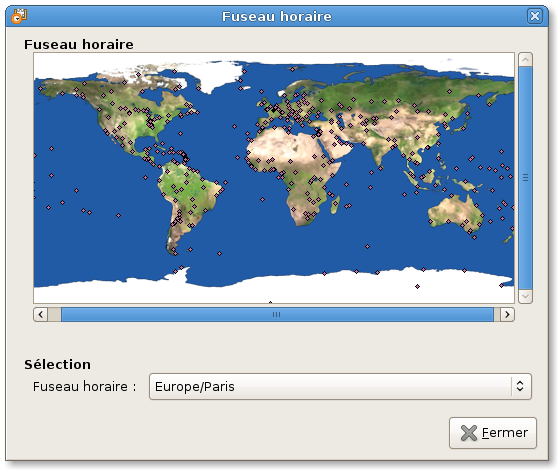The height and width of the screenshot is (470, 558).
Task: Click the up arrow of vertical scrollbar
Action: click(x=526, y=59)
